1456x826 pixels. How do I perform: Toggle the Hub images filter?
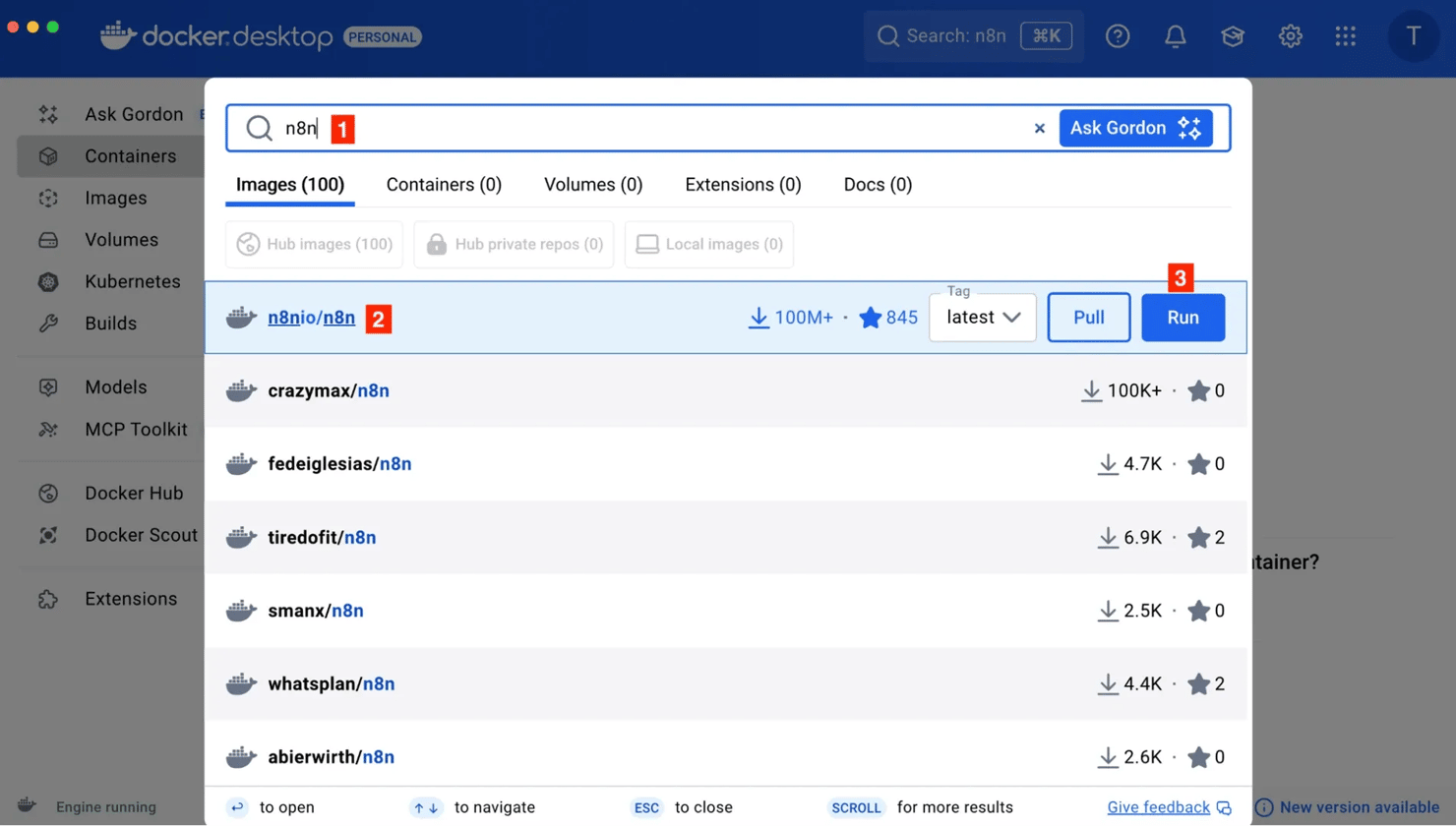314,244
